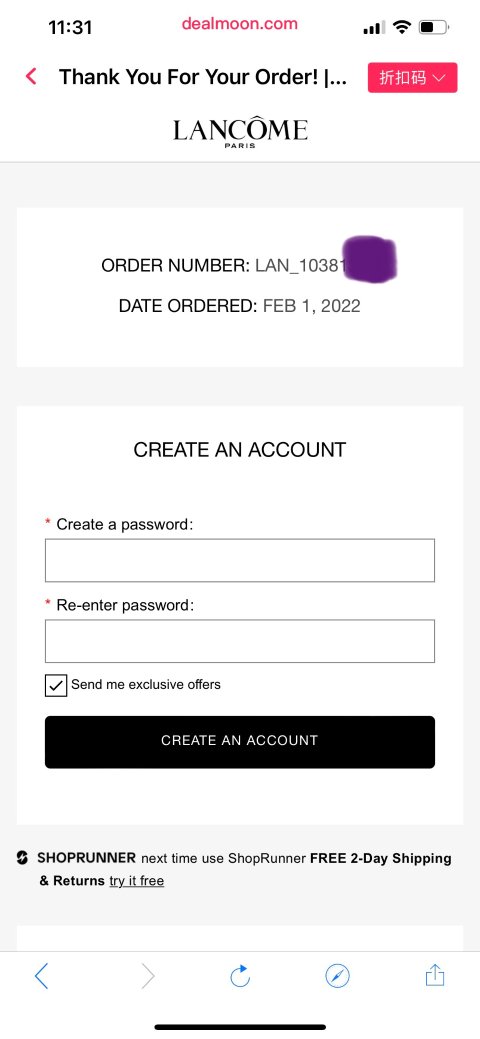
Task: Click the black Create An Account button
Action: 240,741
